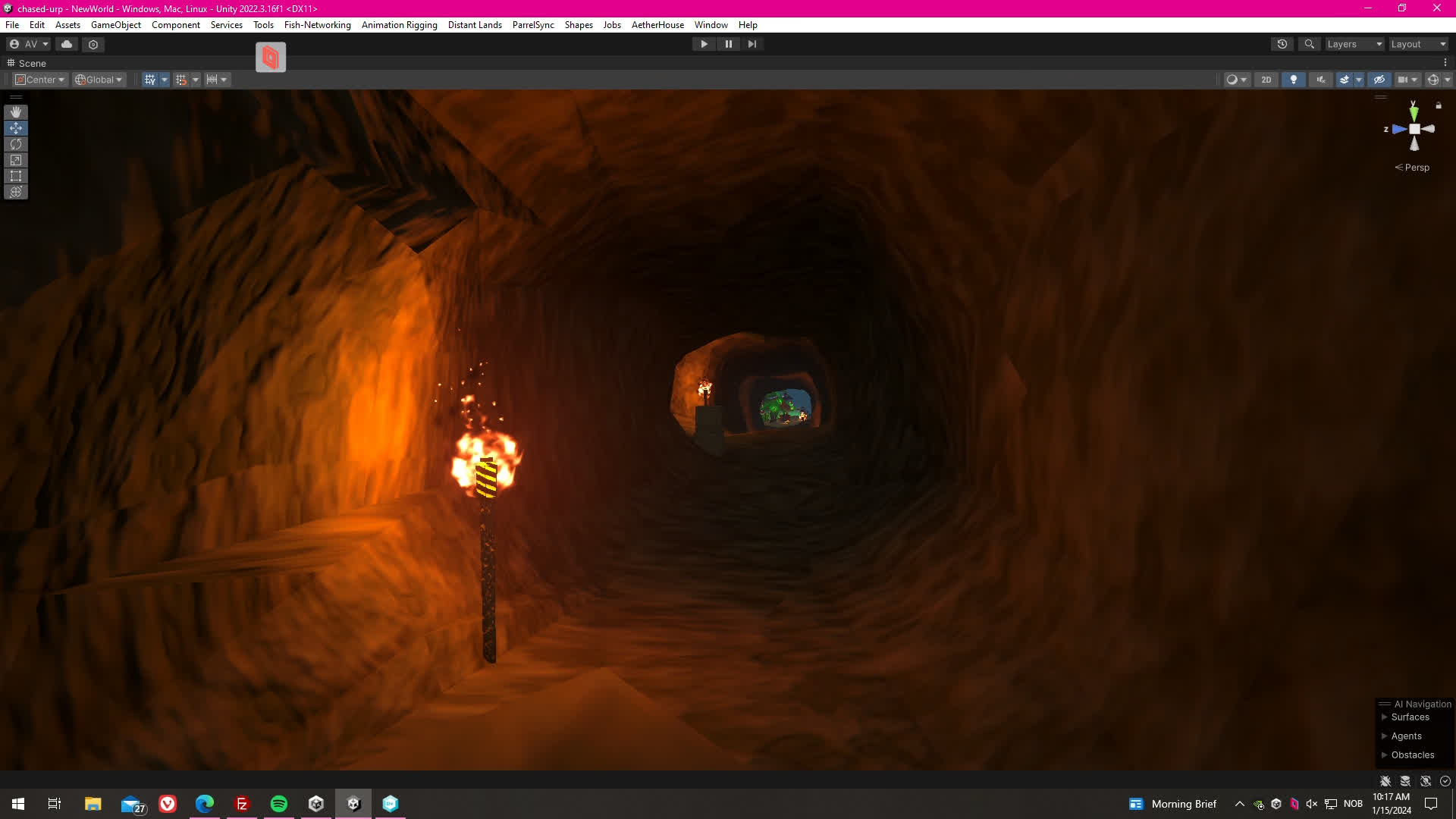Select the Rect tool
This screenshot has width=1456, height=819.
pos(16,176)
